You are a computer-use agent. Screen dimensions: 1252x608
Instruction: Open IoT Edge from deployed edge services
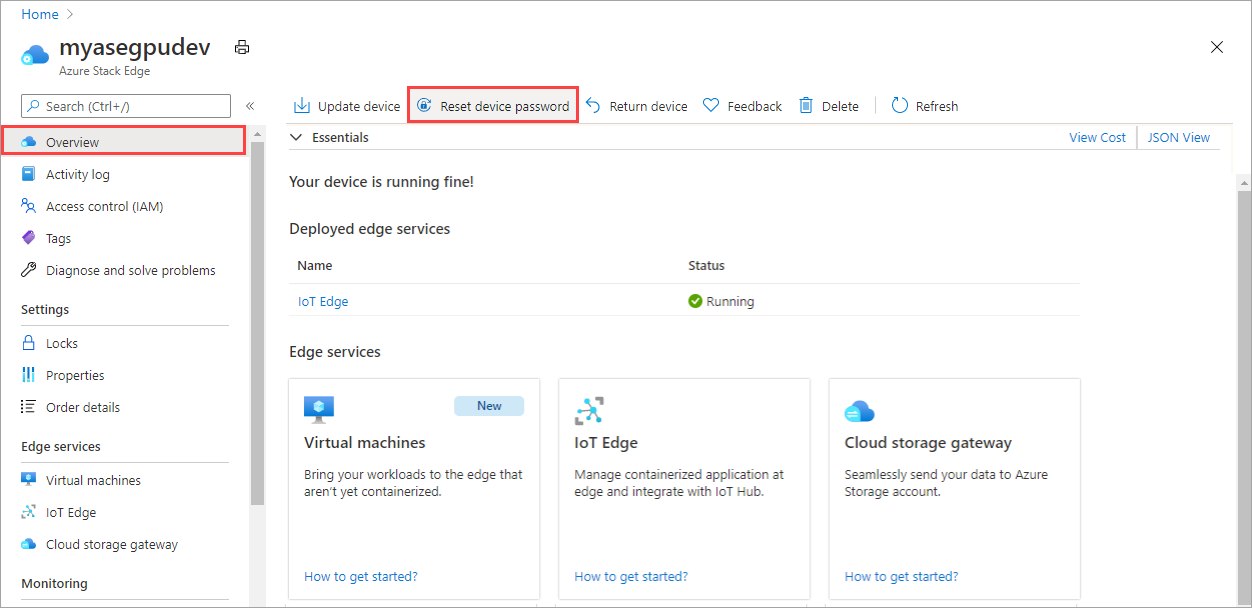coord(322,300)
